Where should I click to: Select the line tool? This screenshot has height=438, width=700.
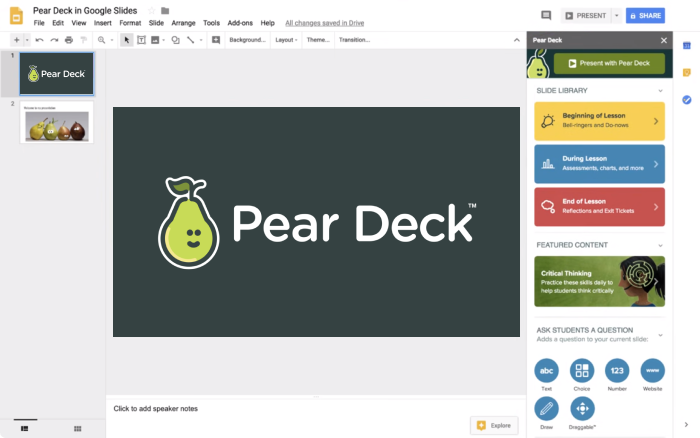click(191, 40)
